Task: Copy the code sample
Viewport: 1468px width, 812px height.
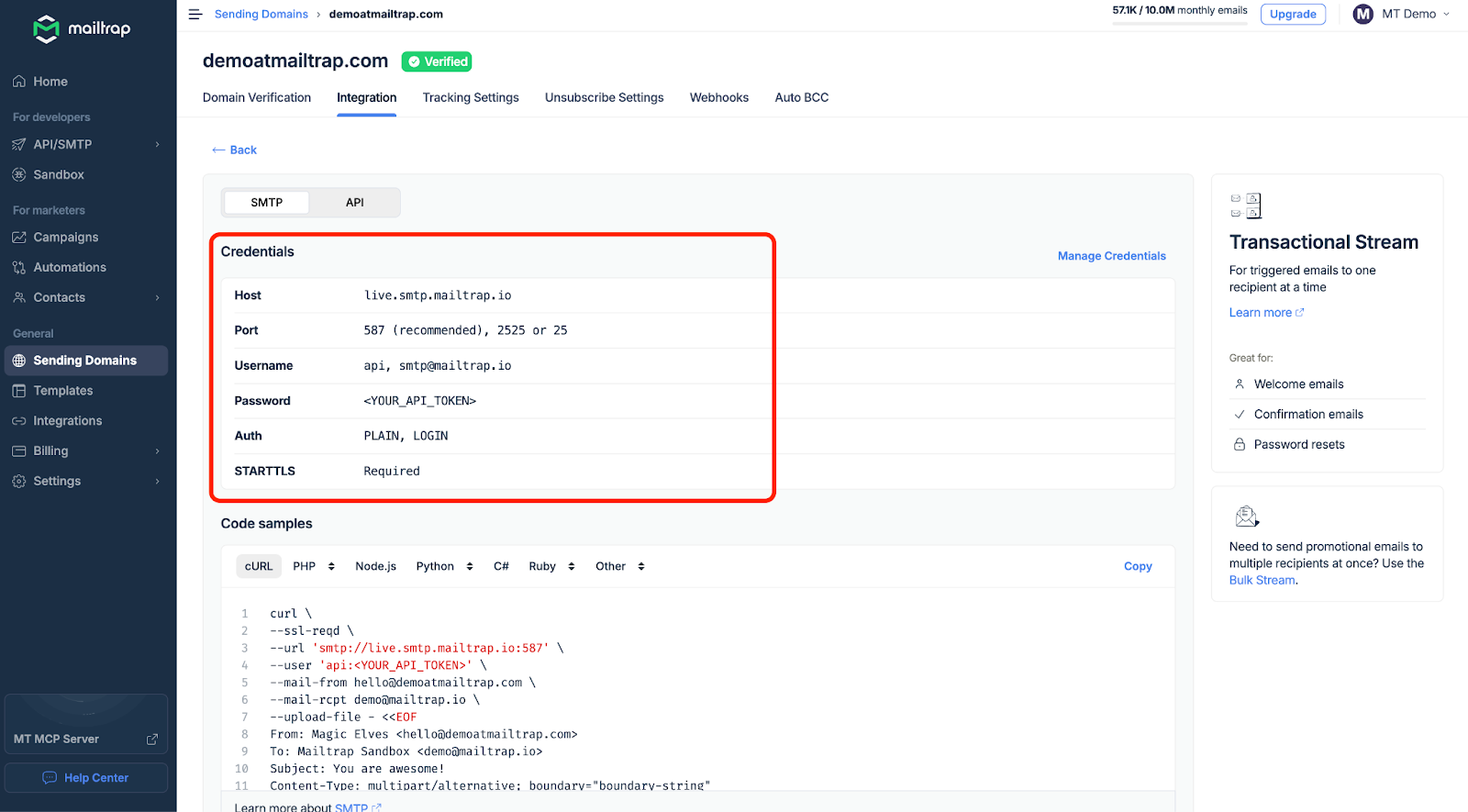Action: [x=1138, y=566]
